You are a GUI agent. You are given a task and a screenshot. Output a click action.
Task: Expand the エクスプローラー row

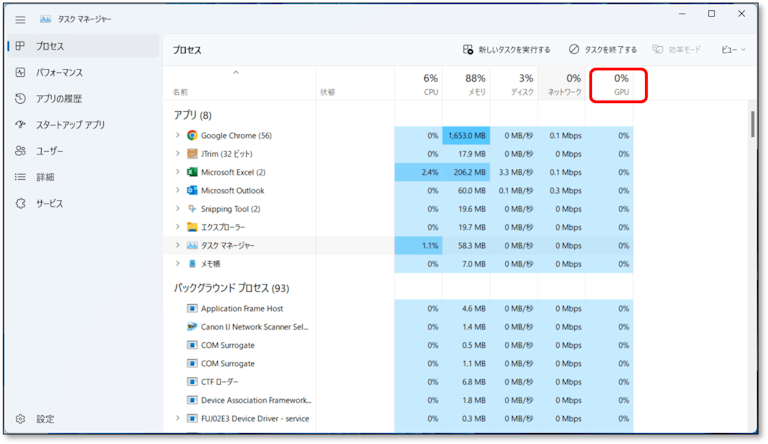click(x=178, y=227)
